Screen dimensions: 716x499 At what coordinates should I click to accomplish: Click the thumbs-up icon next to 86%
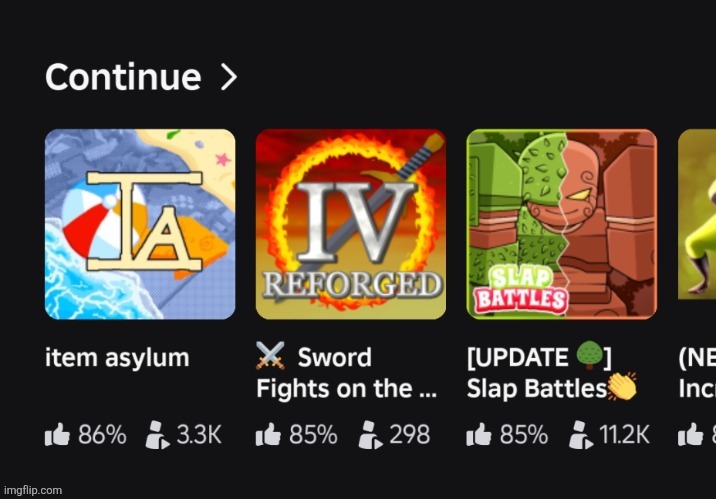(x=58, y=434)
